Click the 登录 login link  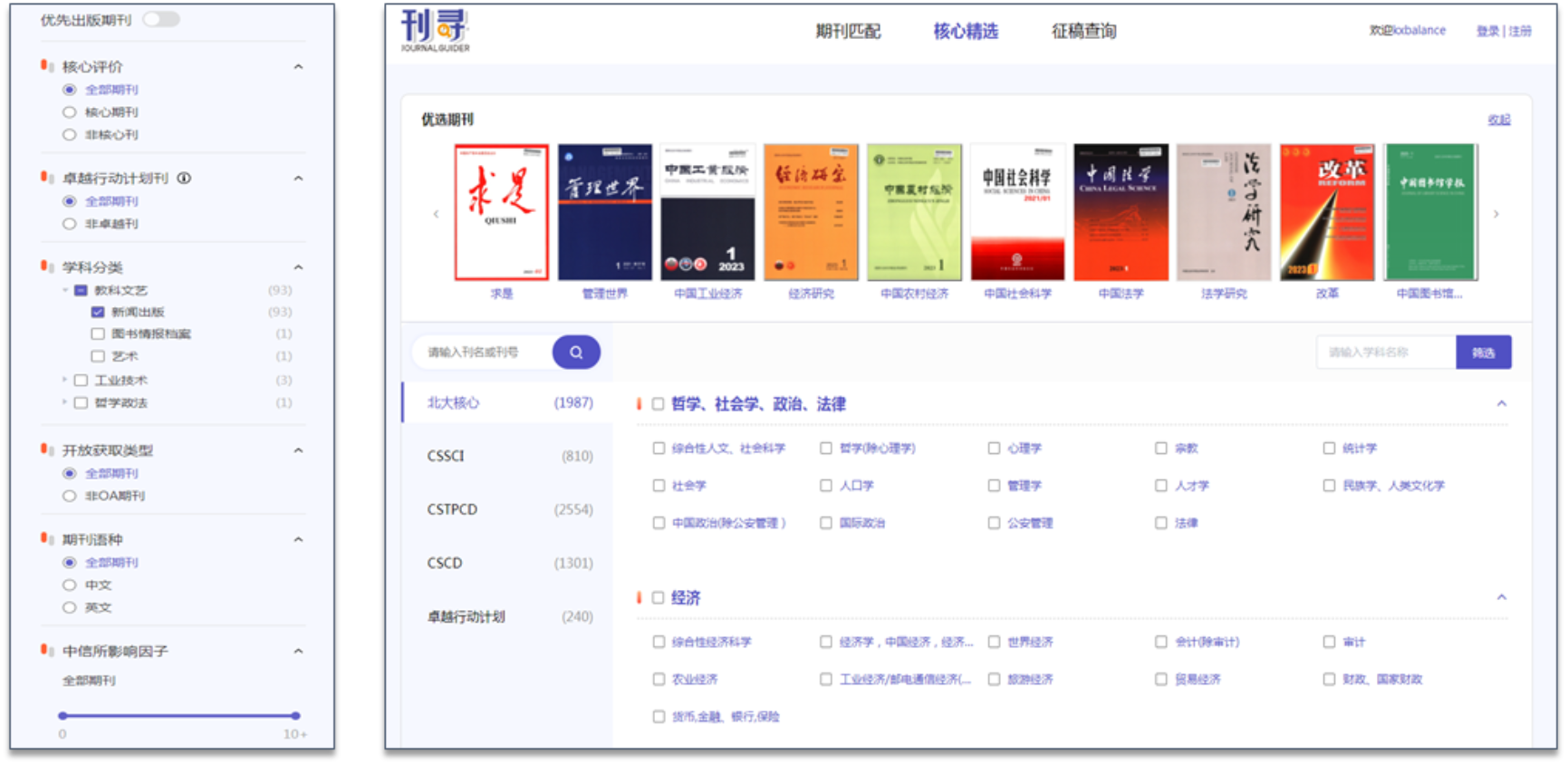pyautogui.click(x=1487, y=31)
